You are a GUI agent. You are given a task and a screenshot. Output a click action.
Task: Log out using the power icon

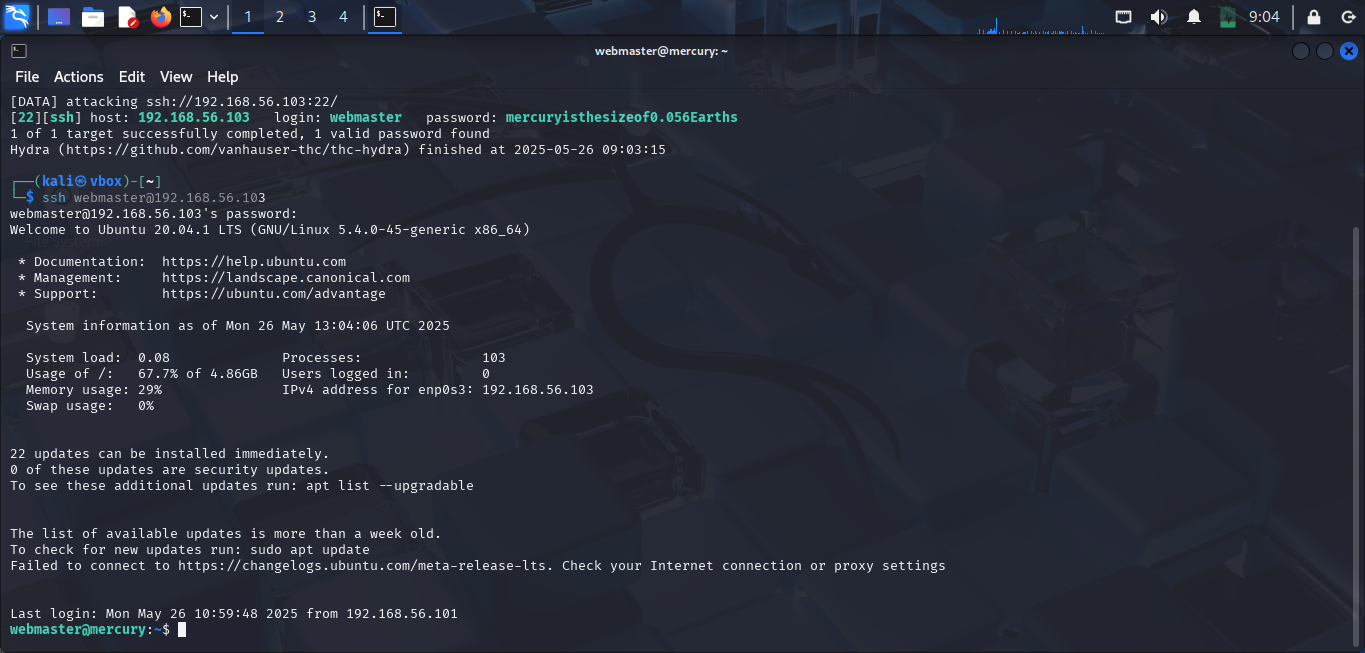[1348, 17]
